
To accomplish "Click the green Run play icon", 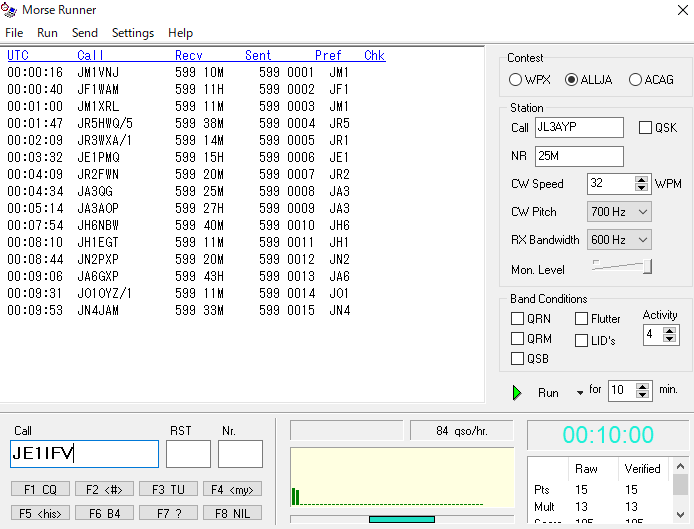I will tap(517, 393).
